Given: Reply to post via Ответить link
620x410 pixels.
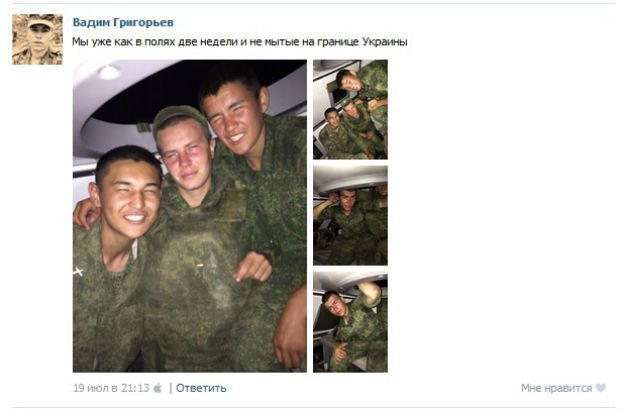Looking at the screenshot, I should (201, 388).
